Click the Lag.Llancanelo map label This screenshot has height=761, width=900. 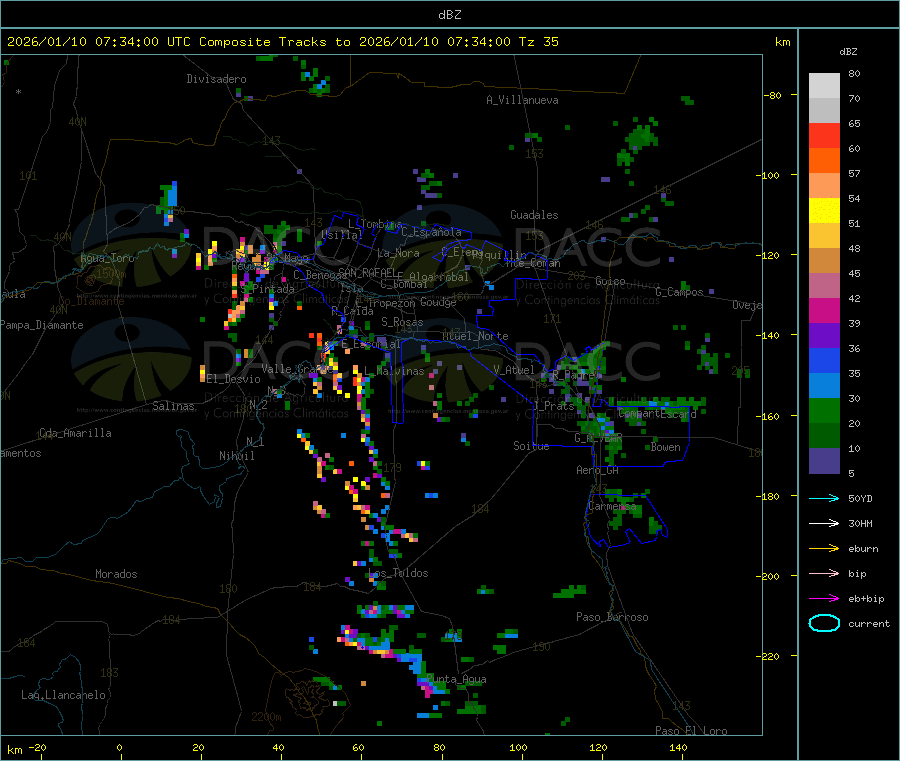pyautogui.click(x=64, y=695)
